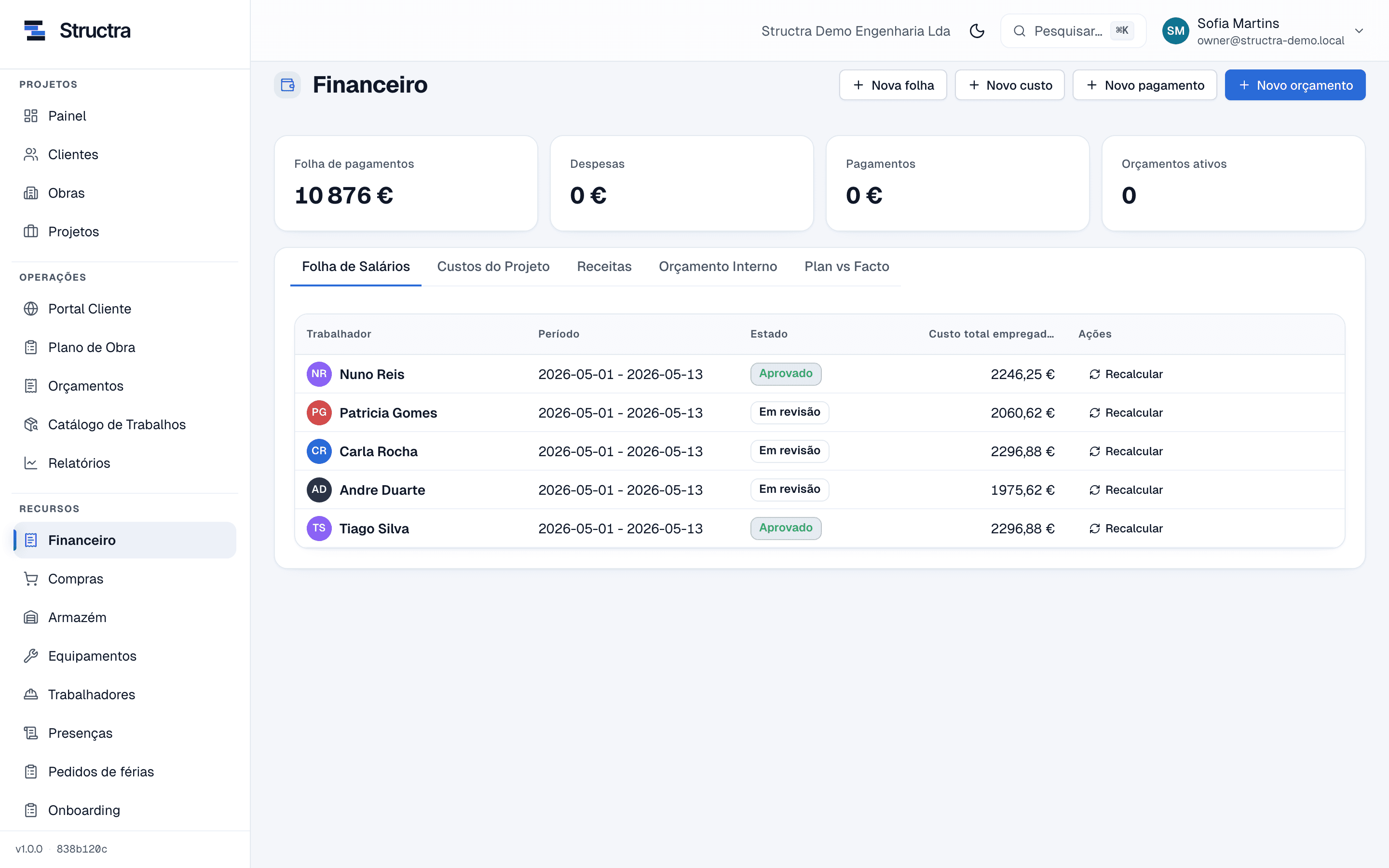Screen dimensions: 1389x868
Task: Navigate to Trabalhadores
Action: [x=124, y=694]
